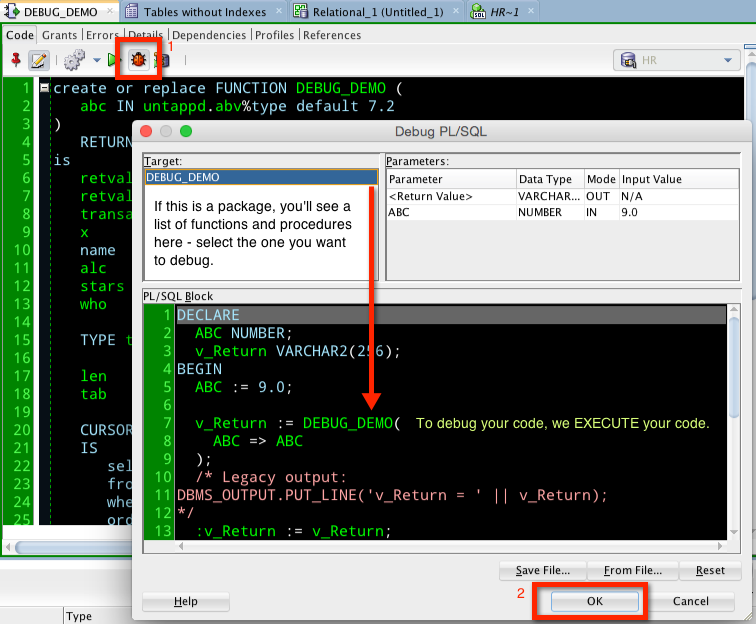756x624 pixels.
Task: Close the Relational_1 tab
Action: [x=456, y=11]
